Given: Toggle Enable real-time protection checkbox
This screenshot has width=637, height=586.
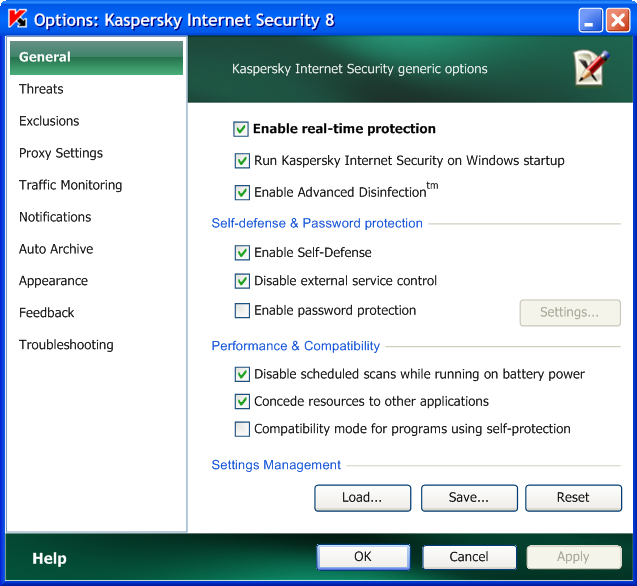Looking at the screenshot, I should pos(241,129).
